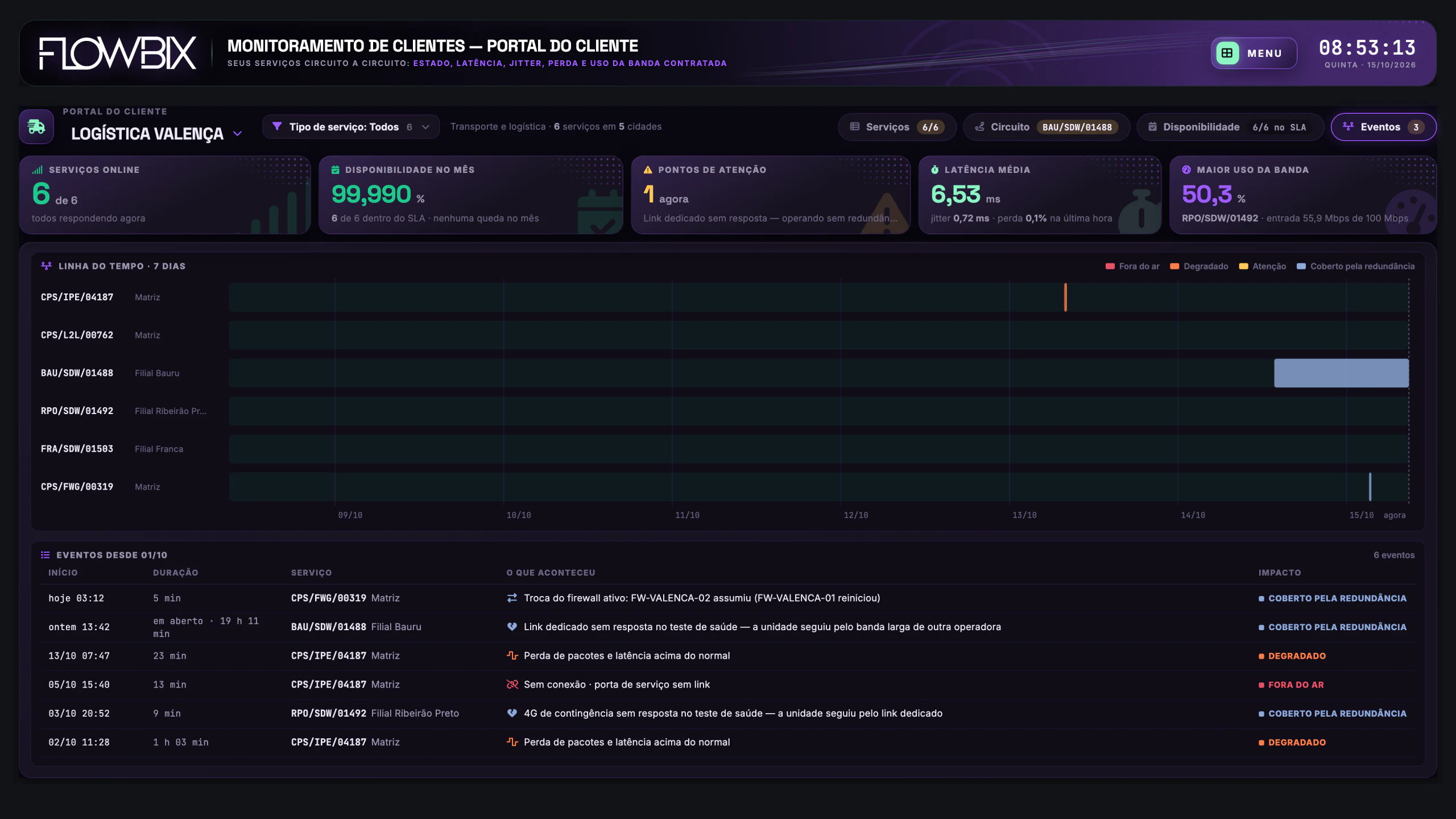Click the pulse icon in the 02/10 11:28 event

512,742
